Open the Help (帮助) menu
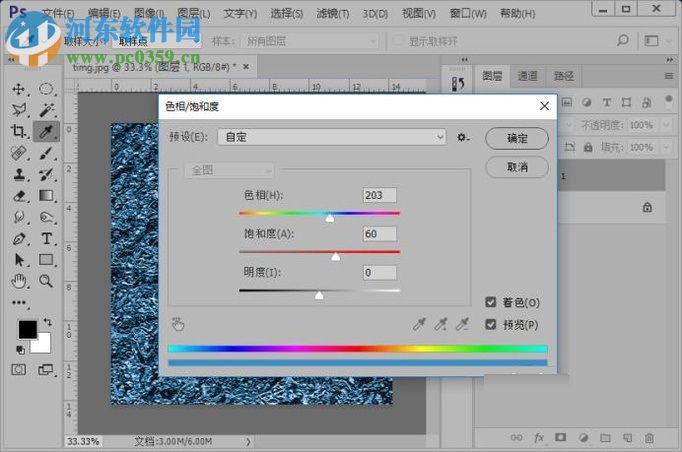This screenshot has width=682, height=452. pos(518,14)
